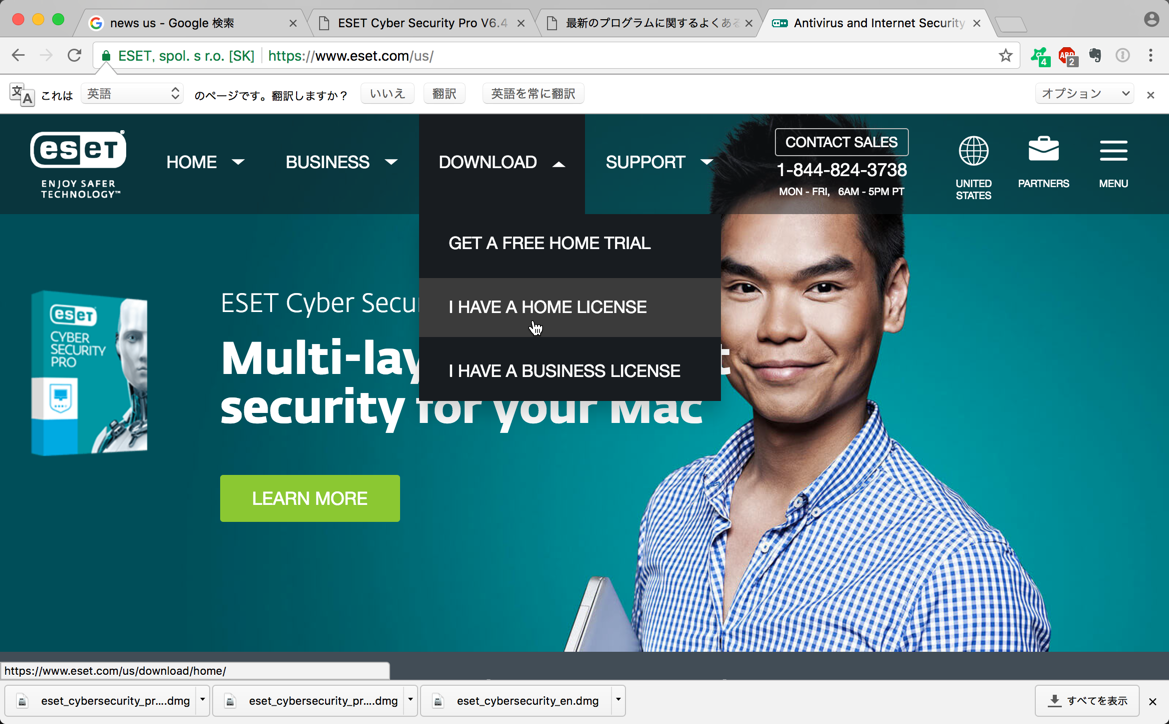
Task: Click the LEARN MORE button
Action: [309, 498]
